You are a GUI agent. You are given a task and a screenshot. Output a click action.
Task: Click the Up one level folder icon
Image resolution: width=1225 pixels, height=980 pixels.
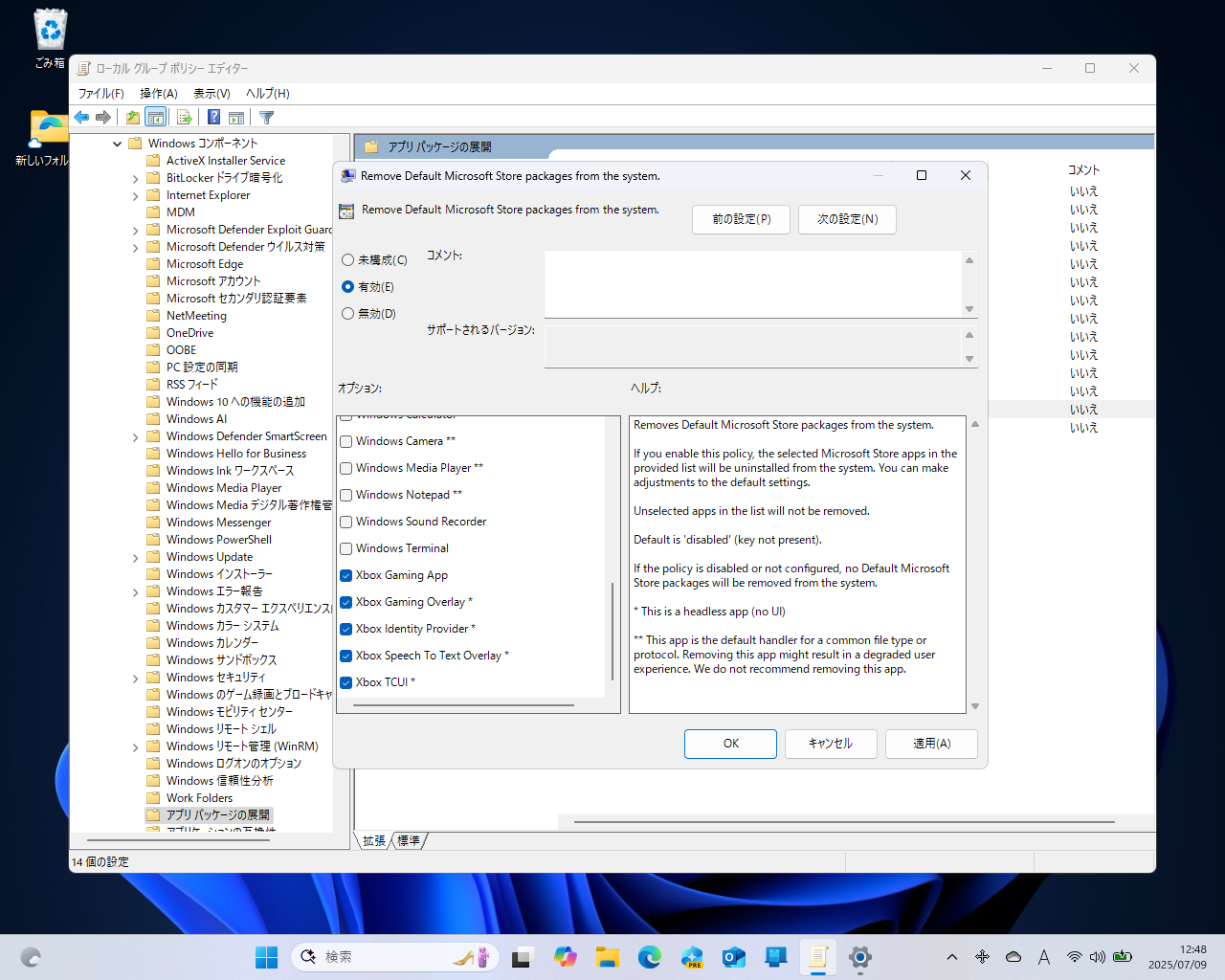[x=132, y=118]
